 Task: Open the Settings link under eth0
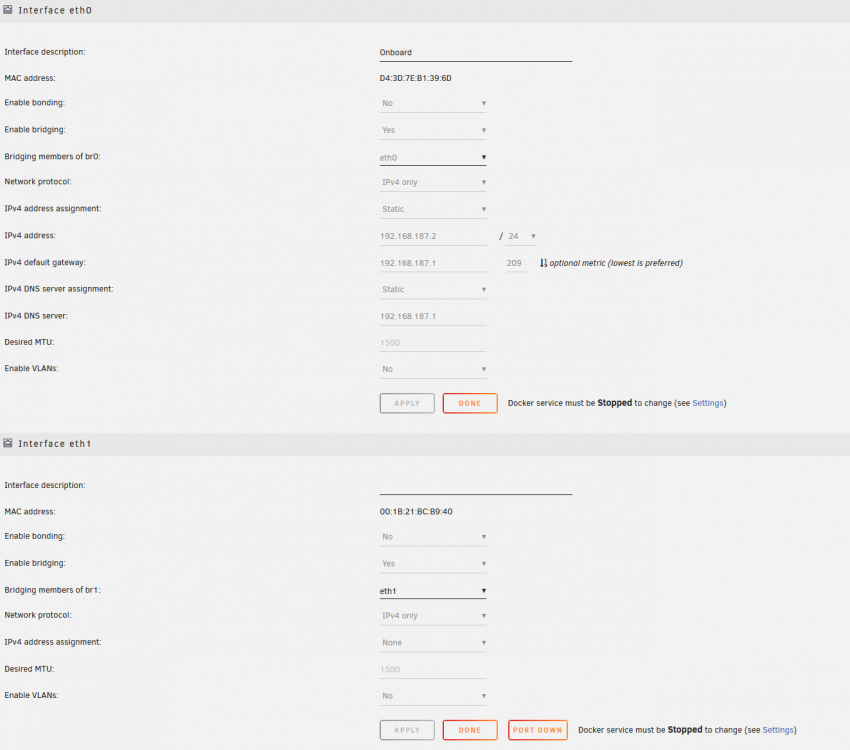point(707,403)
